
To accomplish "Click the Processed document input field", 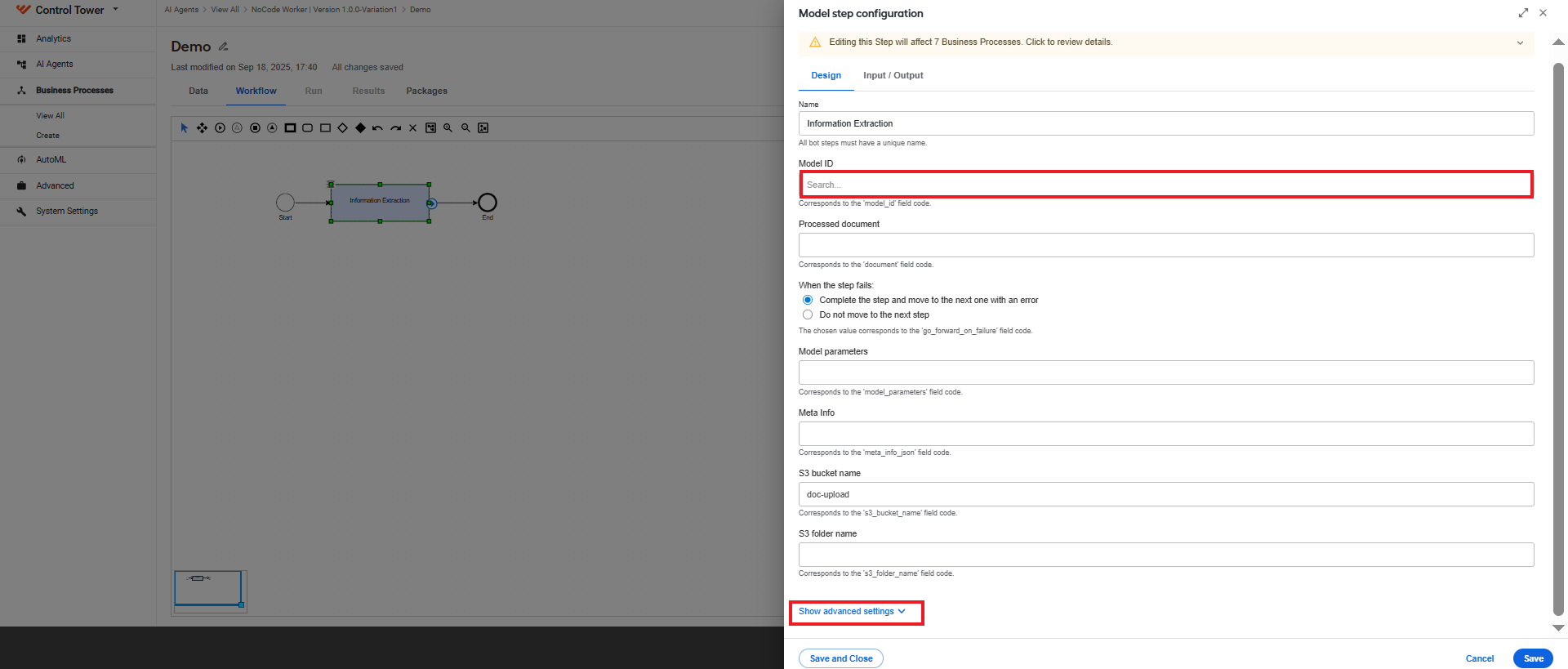I will tap(1166, 245).
